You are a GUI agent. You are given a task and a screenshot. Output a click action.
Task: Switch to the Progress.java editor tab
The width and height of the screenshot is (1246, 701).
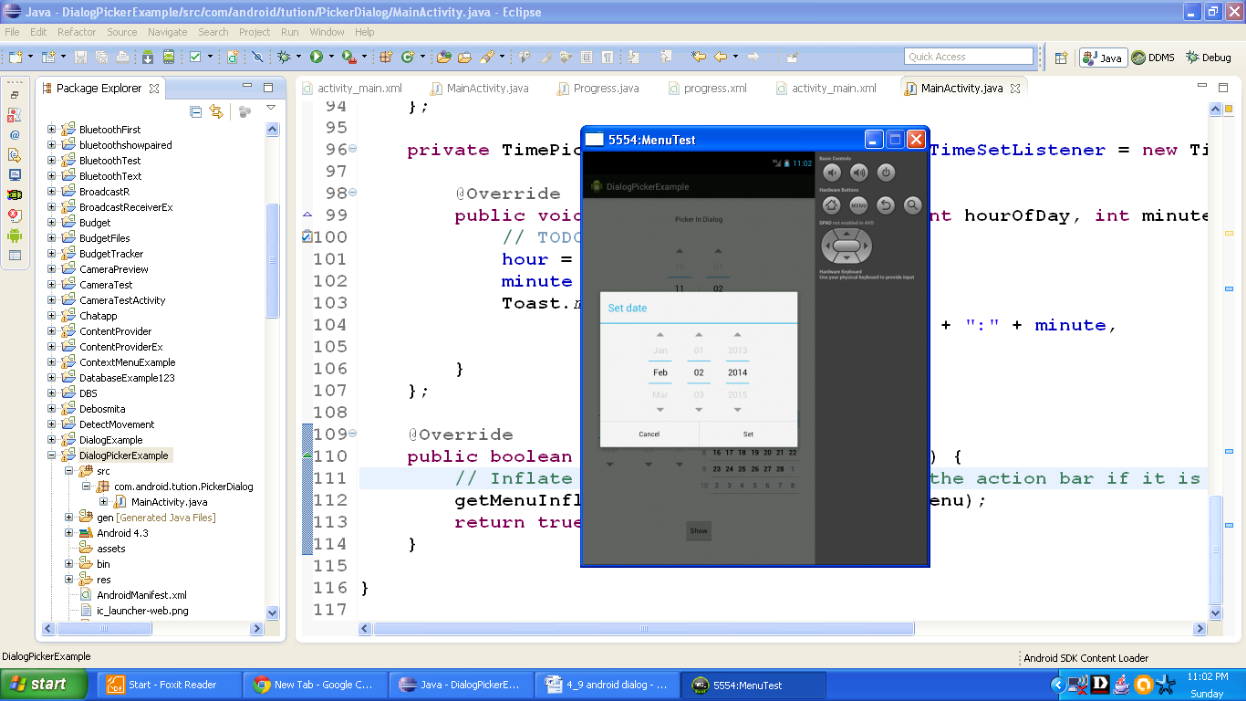coord(606,88)
